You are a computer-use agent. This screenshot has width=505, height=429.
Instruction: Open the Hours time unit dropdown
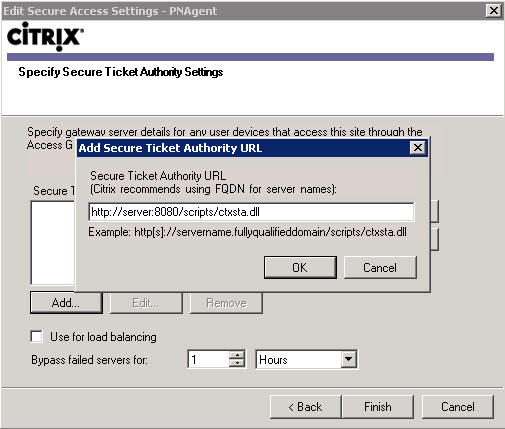[349, 359]
